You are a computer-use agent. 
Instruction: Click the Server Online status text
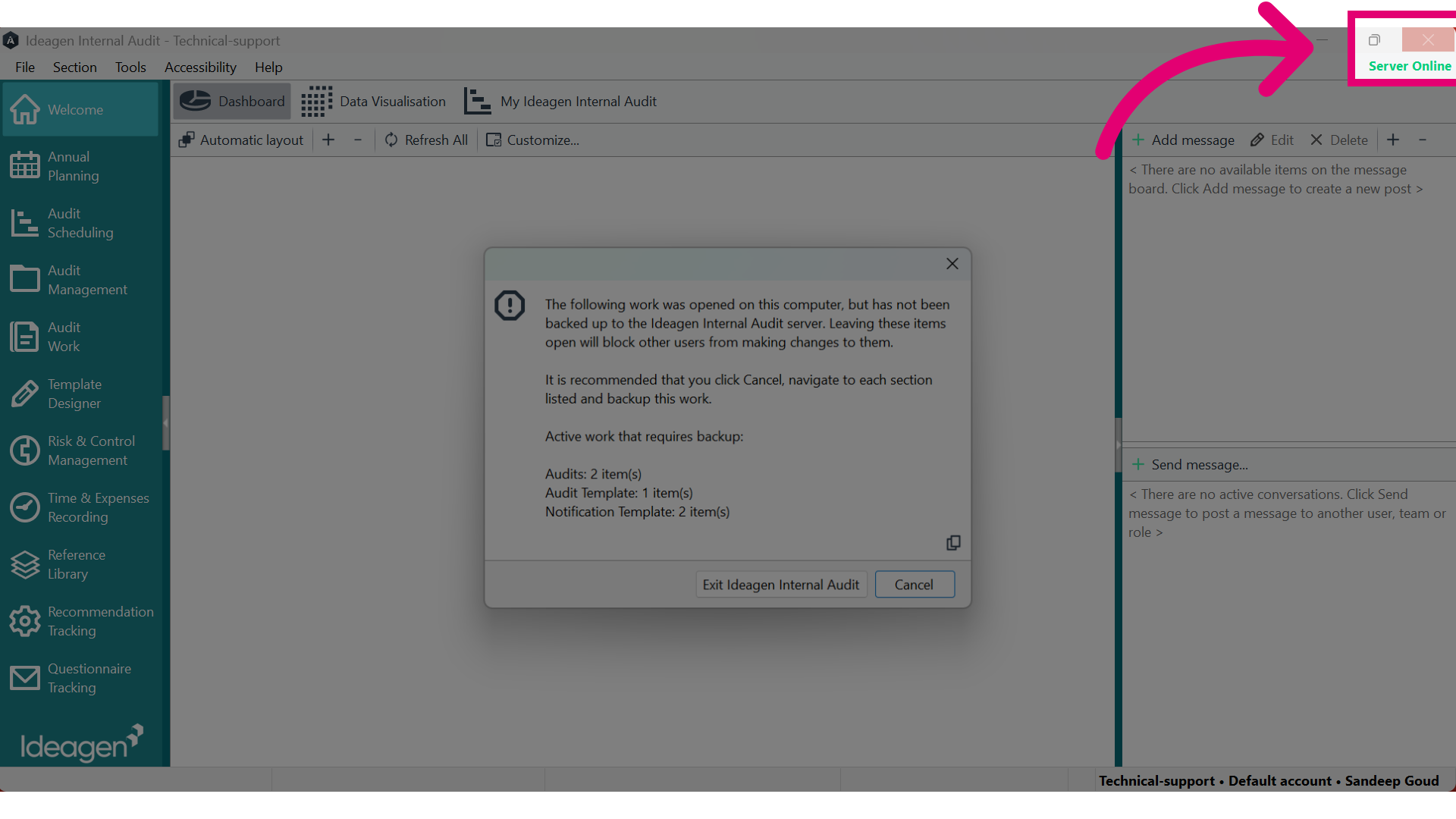coord(1410,66)
